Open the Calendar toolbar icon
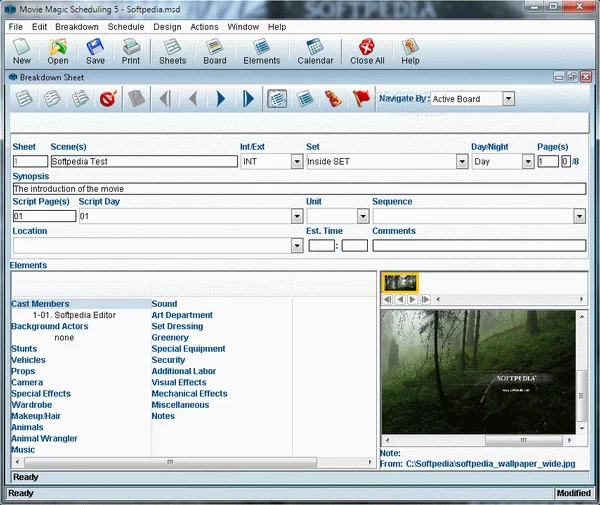Viewport: 600px width, 505px height. pos(315,51)
